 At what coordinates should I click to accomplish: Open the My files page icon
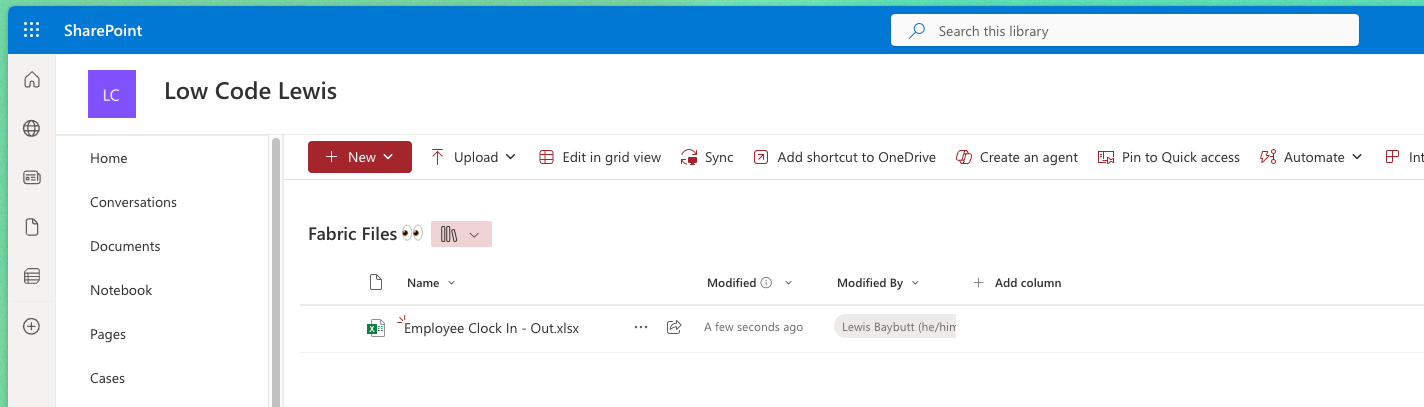(x=31, y=227)
